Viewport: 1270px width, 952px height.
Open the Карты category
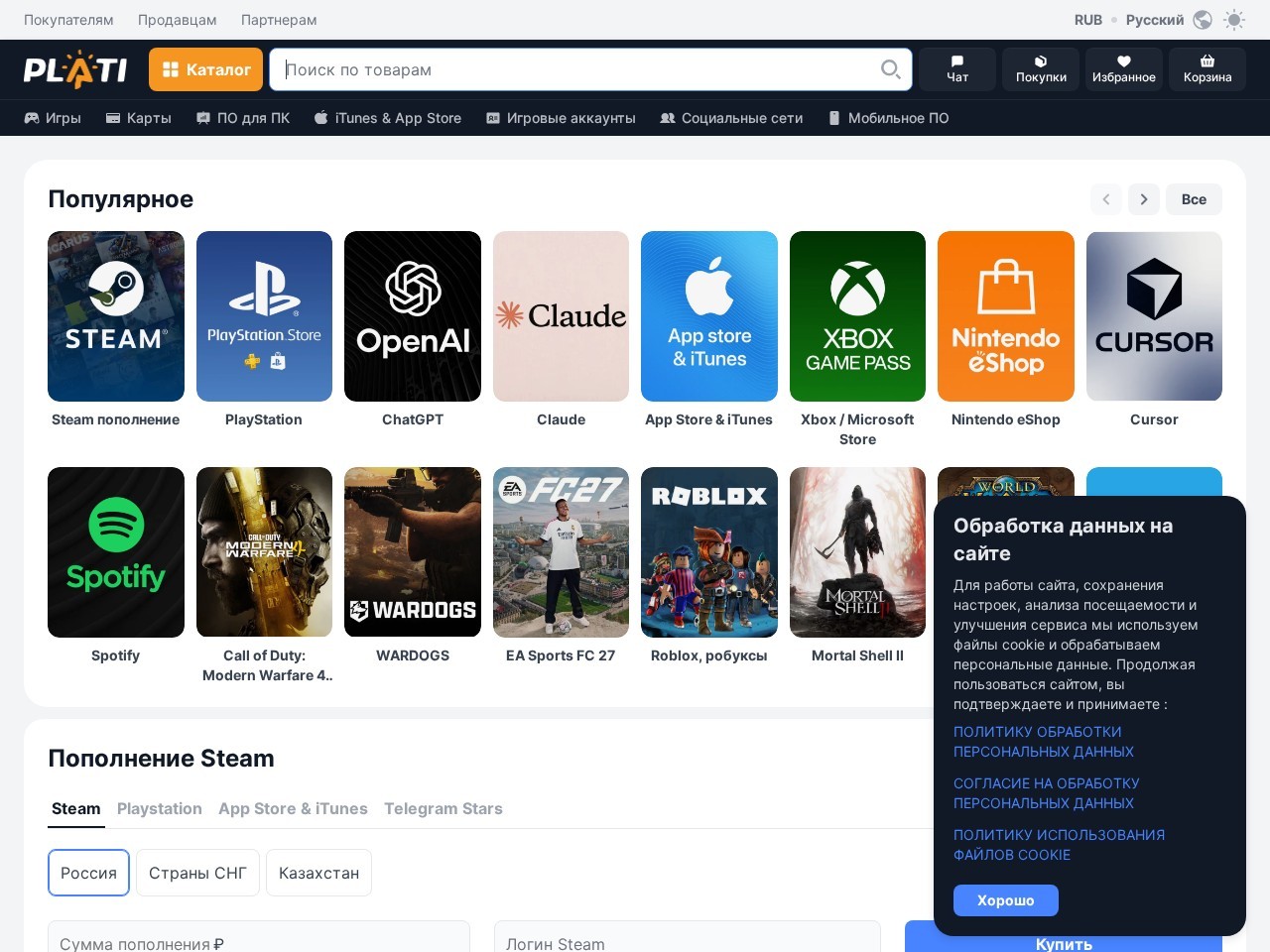point(139,118)
